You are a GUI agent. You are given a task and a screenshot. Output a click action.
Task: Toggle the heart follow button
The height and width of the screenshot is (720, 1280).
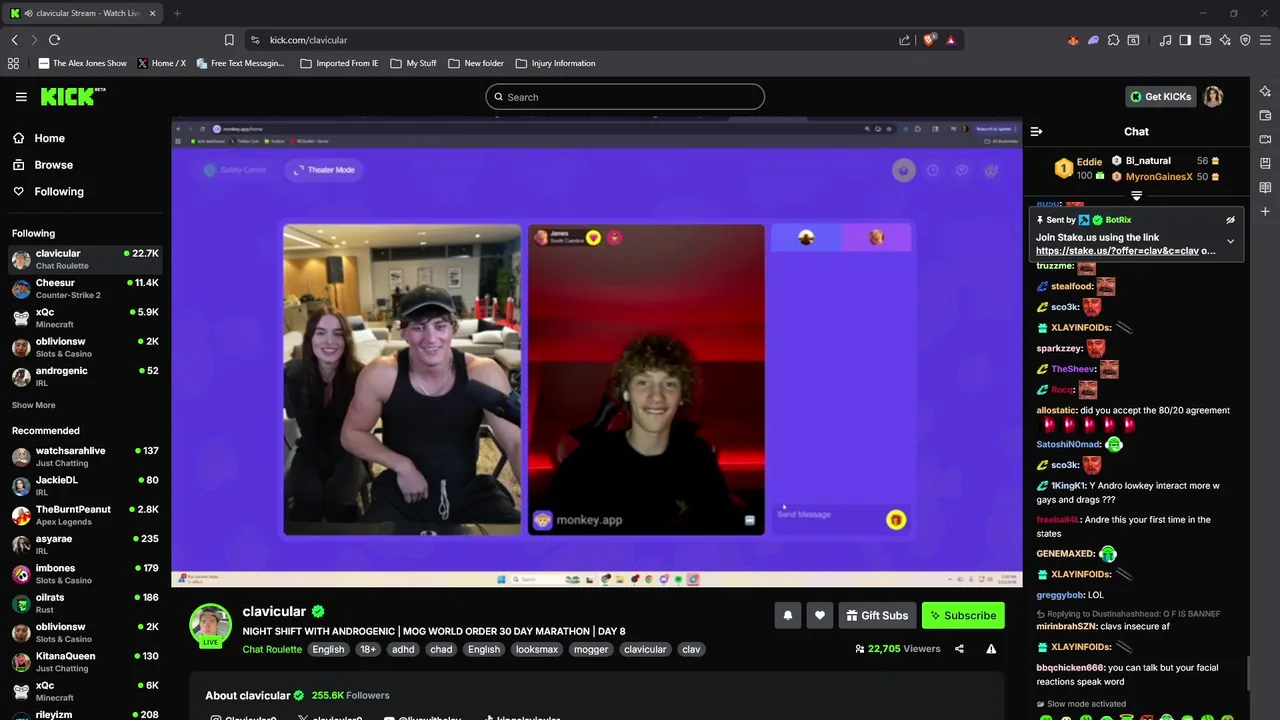819,616
